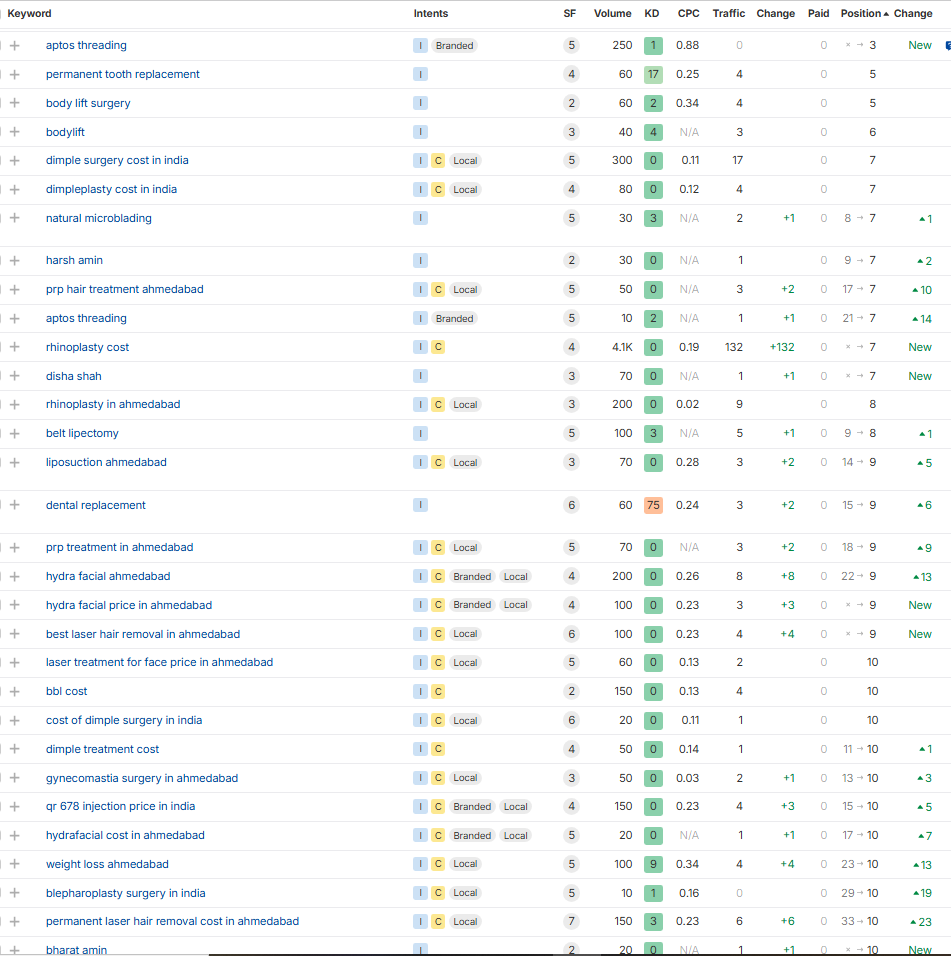Click SF badge showing 7 for permanent laser hair removal
The height and width of the screenshot is (956, 951).
click(x=571, y=921)
